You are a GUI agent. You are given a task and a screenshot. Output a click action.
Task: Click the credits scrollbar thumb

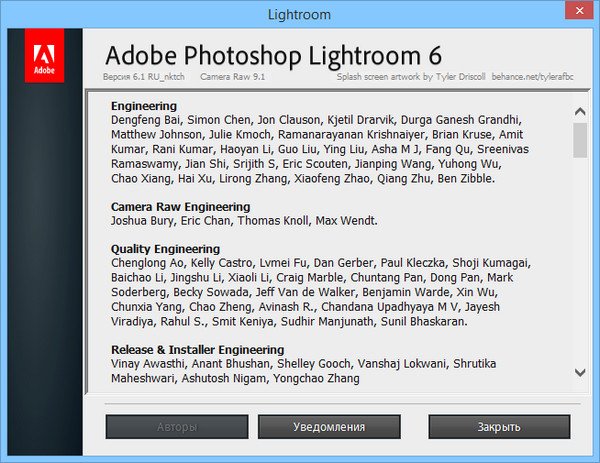tap(579, 139)
